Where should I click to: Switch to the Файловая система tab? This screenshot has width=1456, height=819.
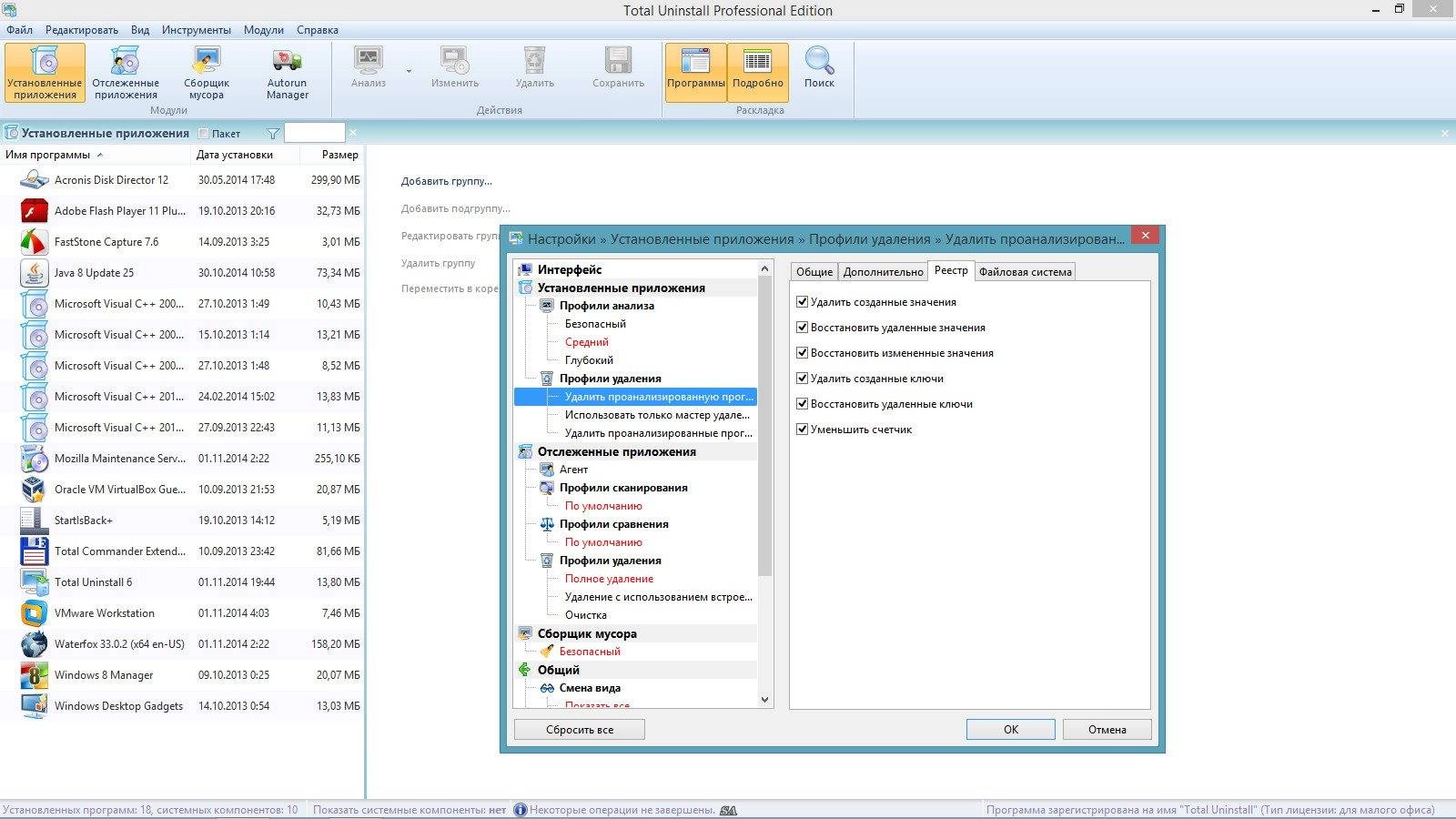(x=1025, y=271)
